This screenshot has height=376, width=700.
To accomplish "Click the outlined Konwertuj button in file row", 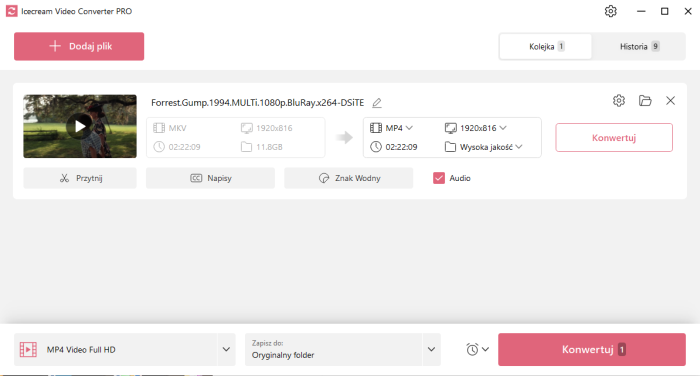I will [x=614, y=138].
